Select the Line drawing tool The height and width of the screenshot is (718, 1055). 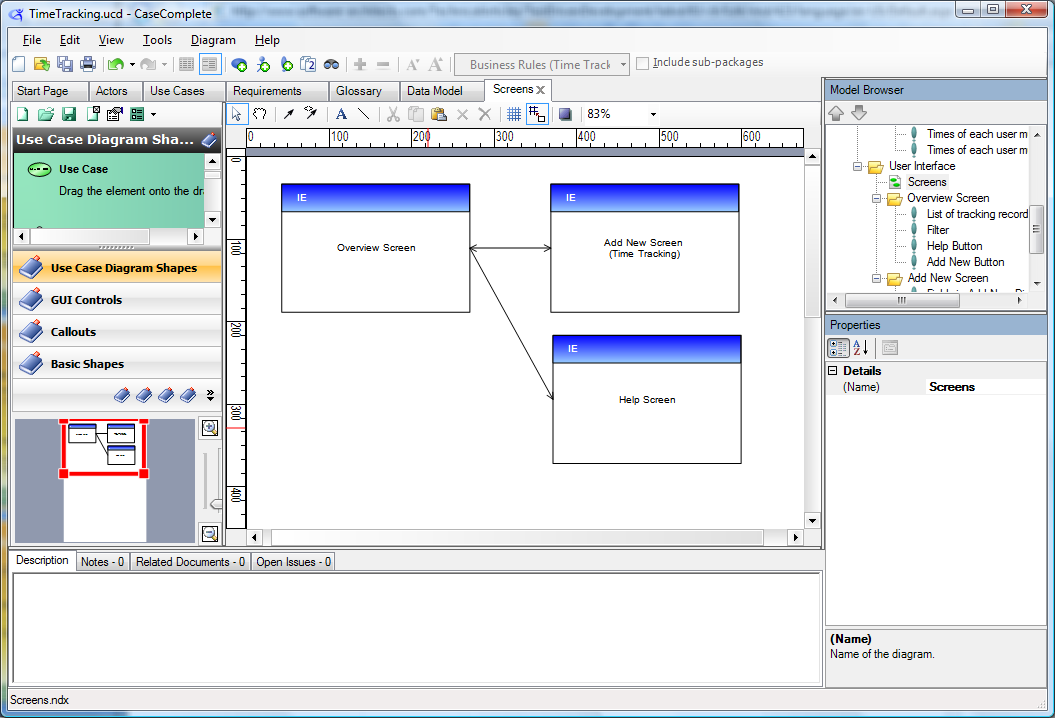point(363,114)
